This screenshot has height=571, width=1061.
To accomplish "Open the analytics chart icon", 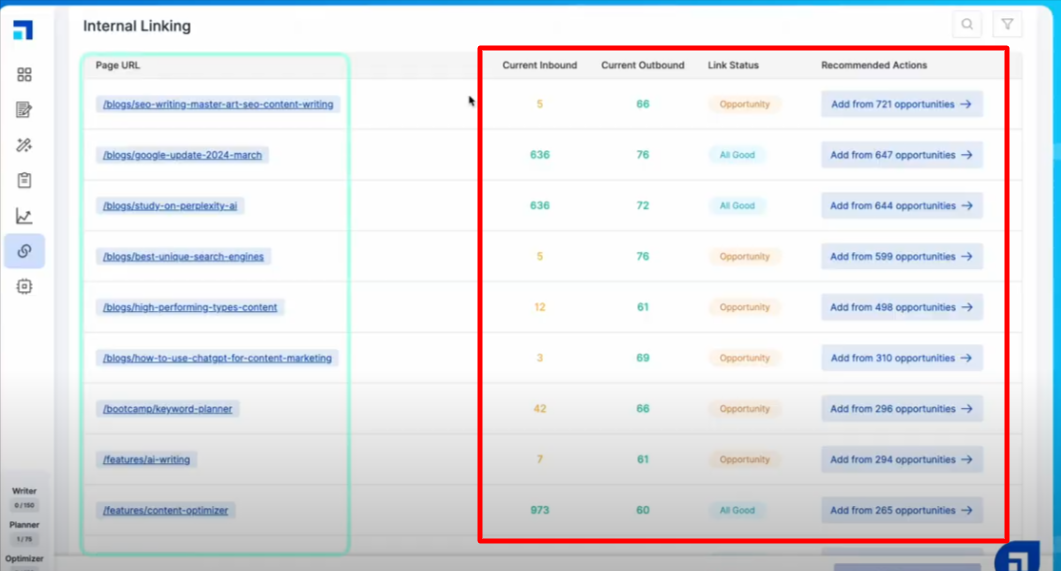I will [x=24, y=216].
